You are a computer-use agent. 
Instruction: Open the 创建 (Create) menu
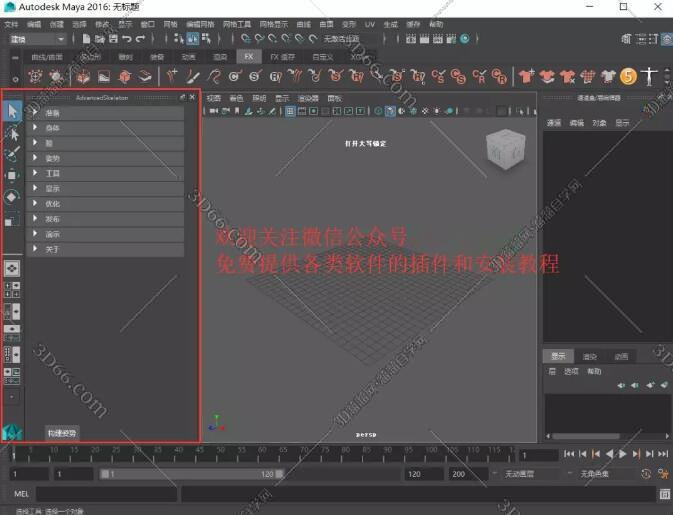[x=56, y=24]
